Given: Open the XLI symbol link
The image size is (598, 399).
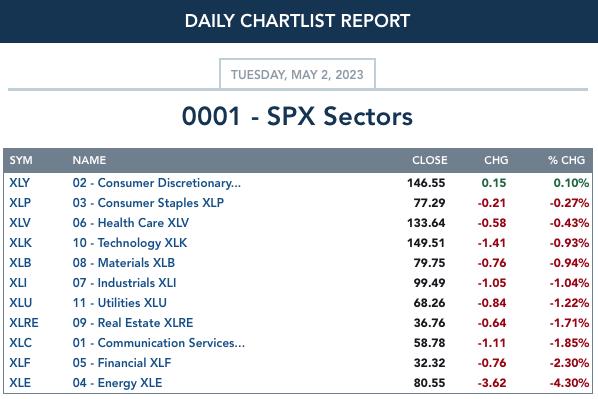Looking at the screenshot, I should (18, 283).
